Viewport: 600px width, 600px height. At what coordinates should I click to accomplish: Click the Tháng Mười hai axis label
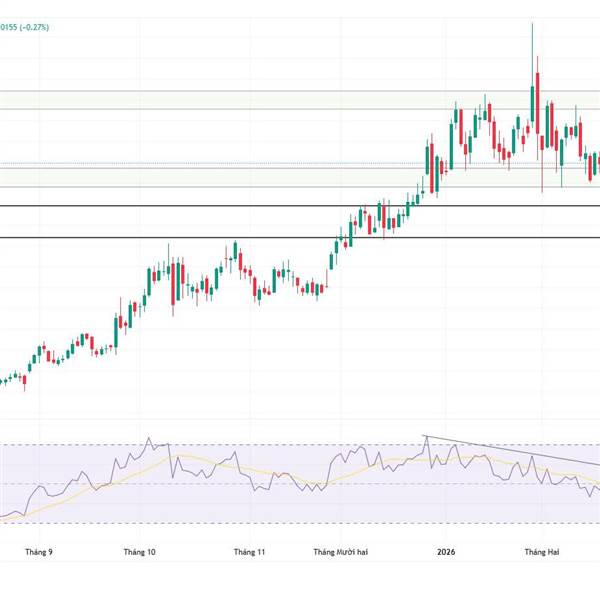pyautogui.click(x=342, y=551)
